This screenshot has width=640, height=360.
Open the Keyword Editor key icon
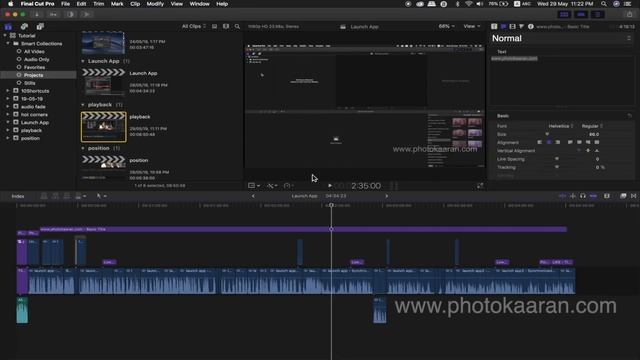[x=53, y=14]
